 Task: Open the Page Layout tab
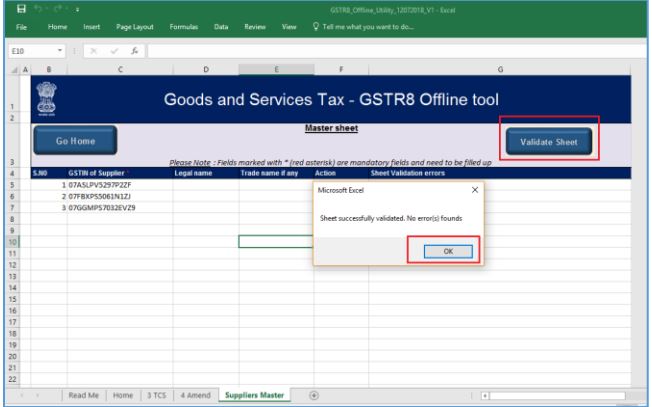(135, 27)
